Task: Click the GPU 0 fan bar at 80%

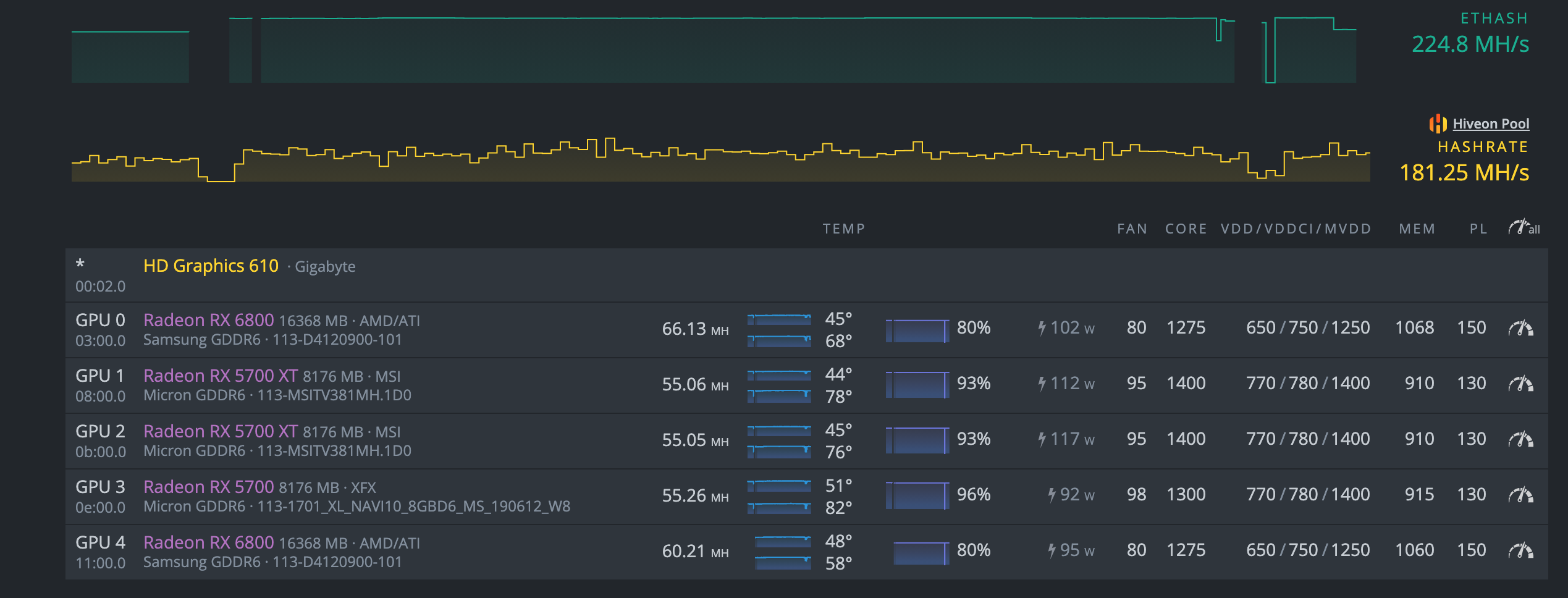Action: 917,330
